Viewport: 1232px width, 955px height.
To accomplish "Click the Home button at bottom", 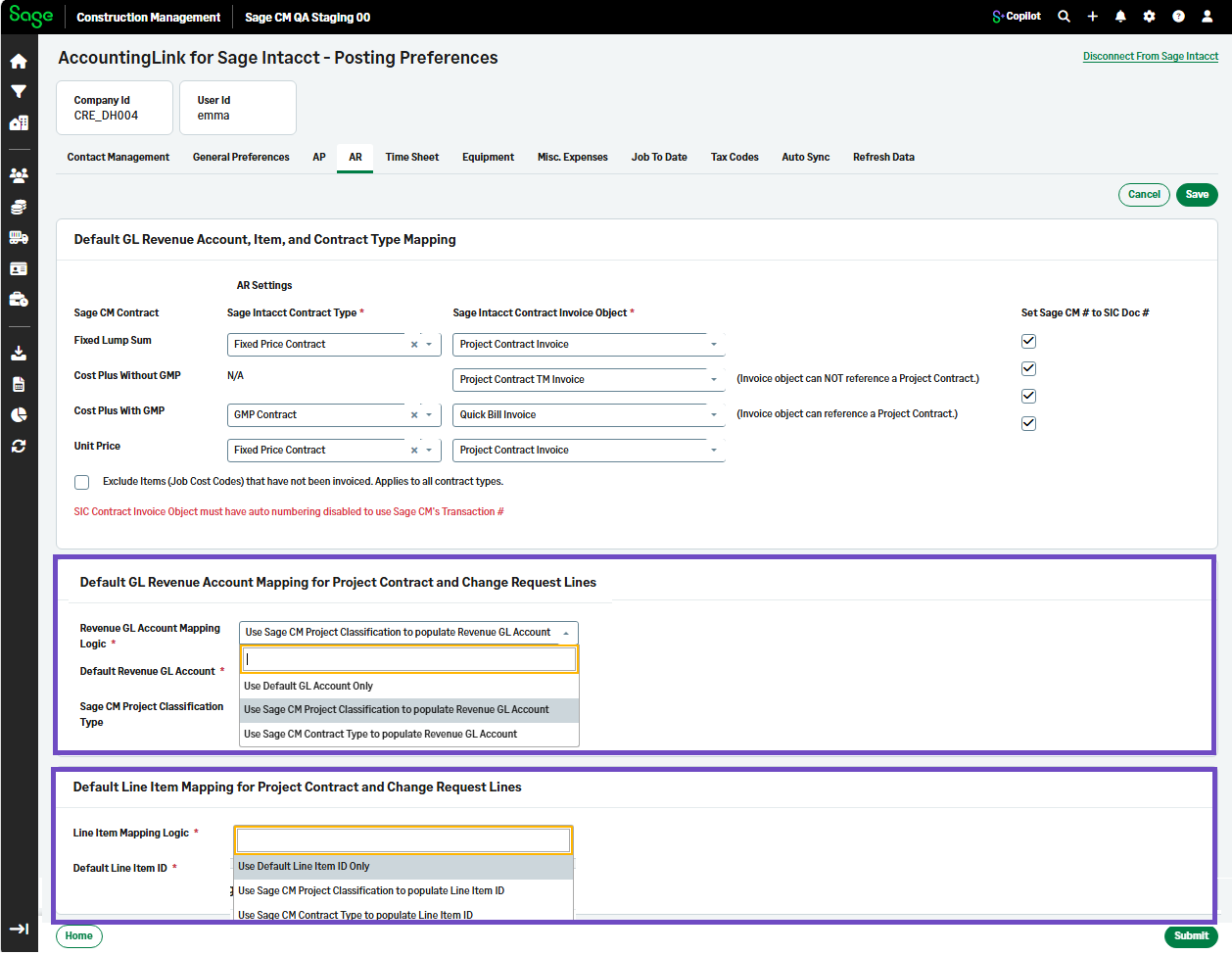I will [79, 936].
